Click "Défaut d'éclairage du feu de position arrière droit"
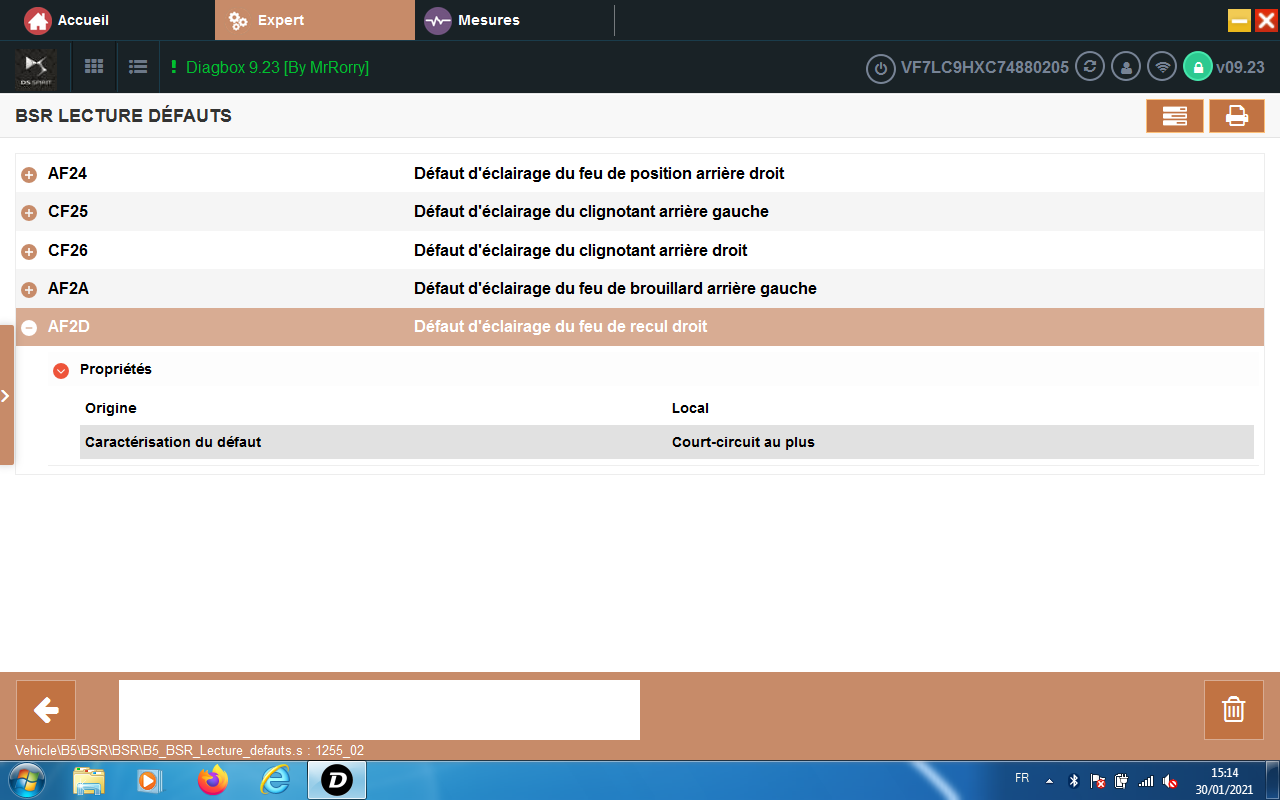The height and width of the screenshot is (800, 1280). 599,174
